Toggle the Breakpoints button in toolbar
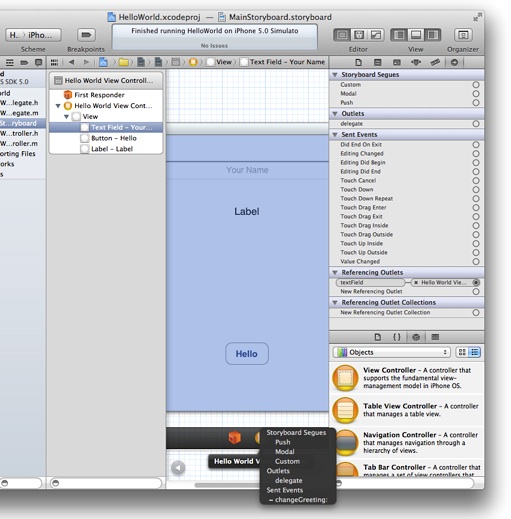Screen dimensions: 511x519 click(x=86, y=35)
